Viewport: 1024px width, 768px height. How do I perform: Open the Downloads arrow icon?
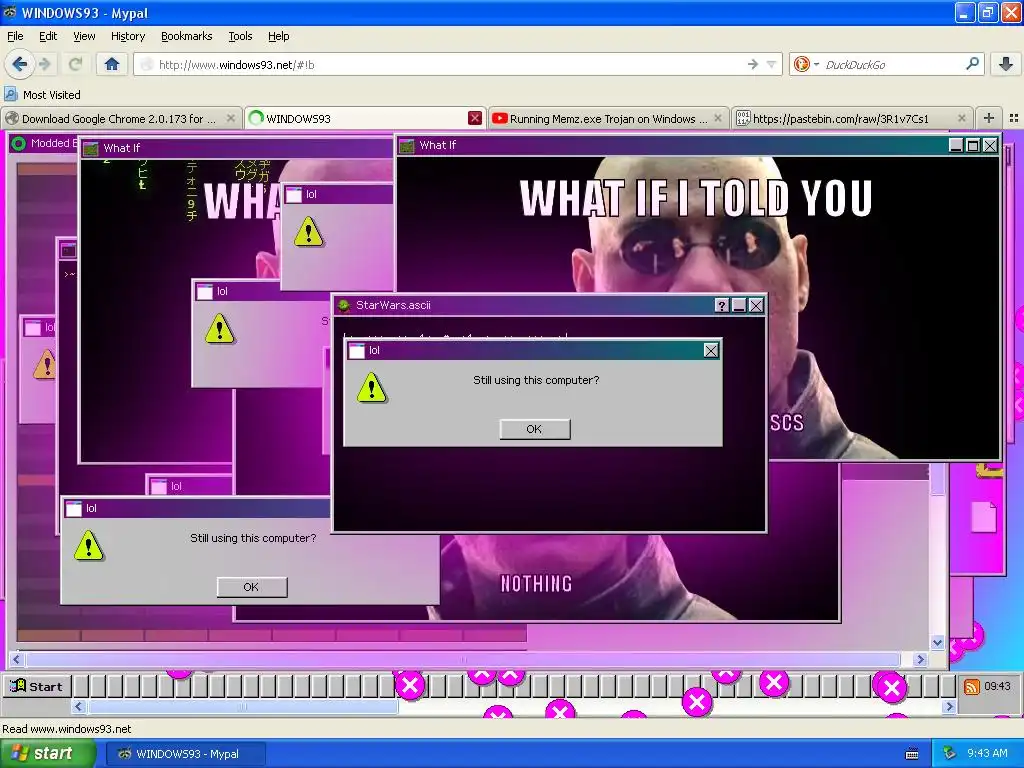1006,64
